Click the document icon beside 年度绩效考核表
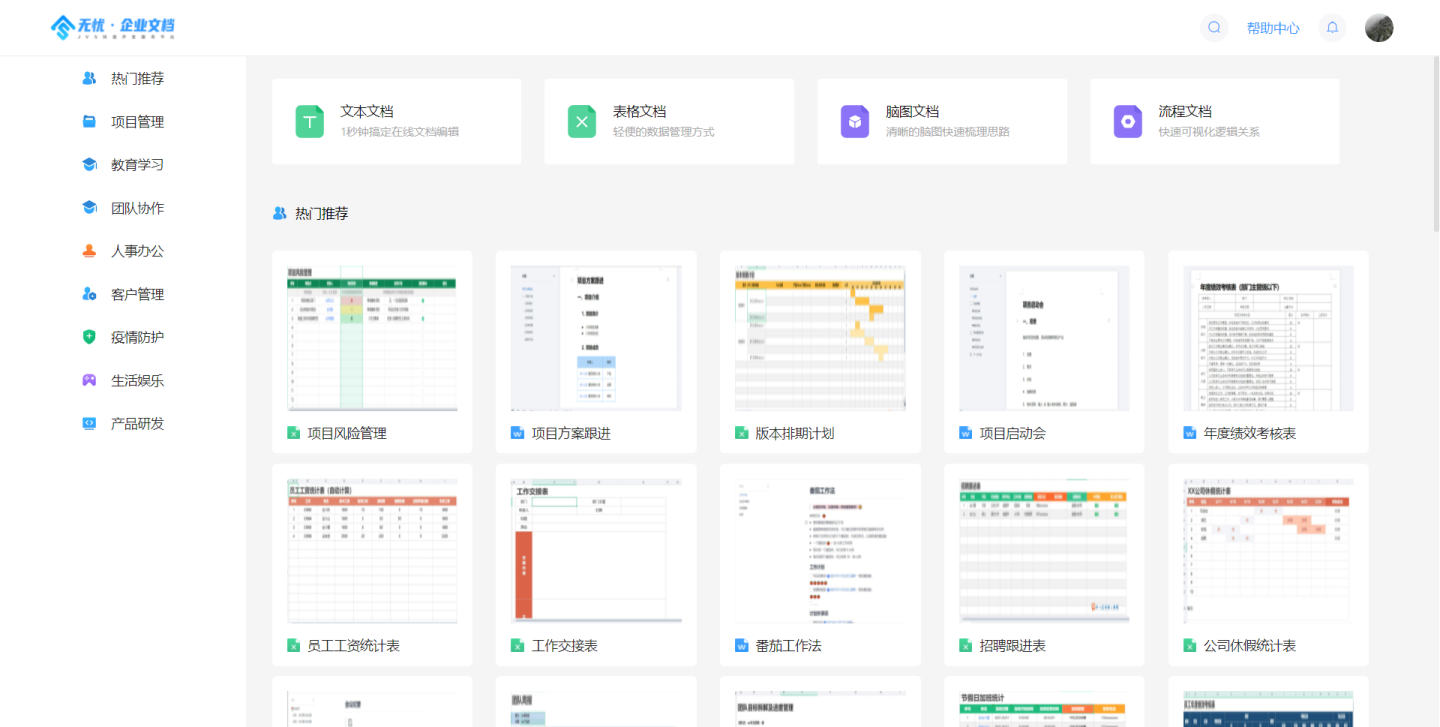The height and width of the screenshot is (727, 1440). (x=1190, y=433)
